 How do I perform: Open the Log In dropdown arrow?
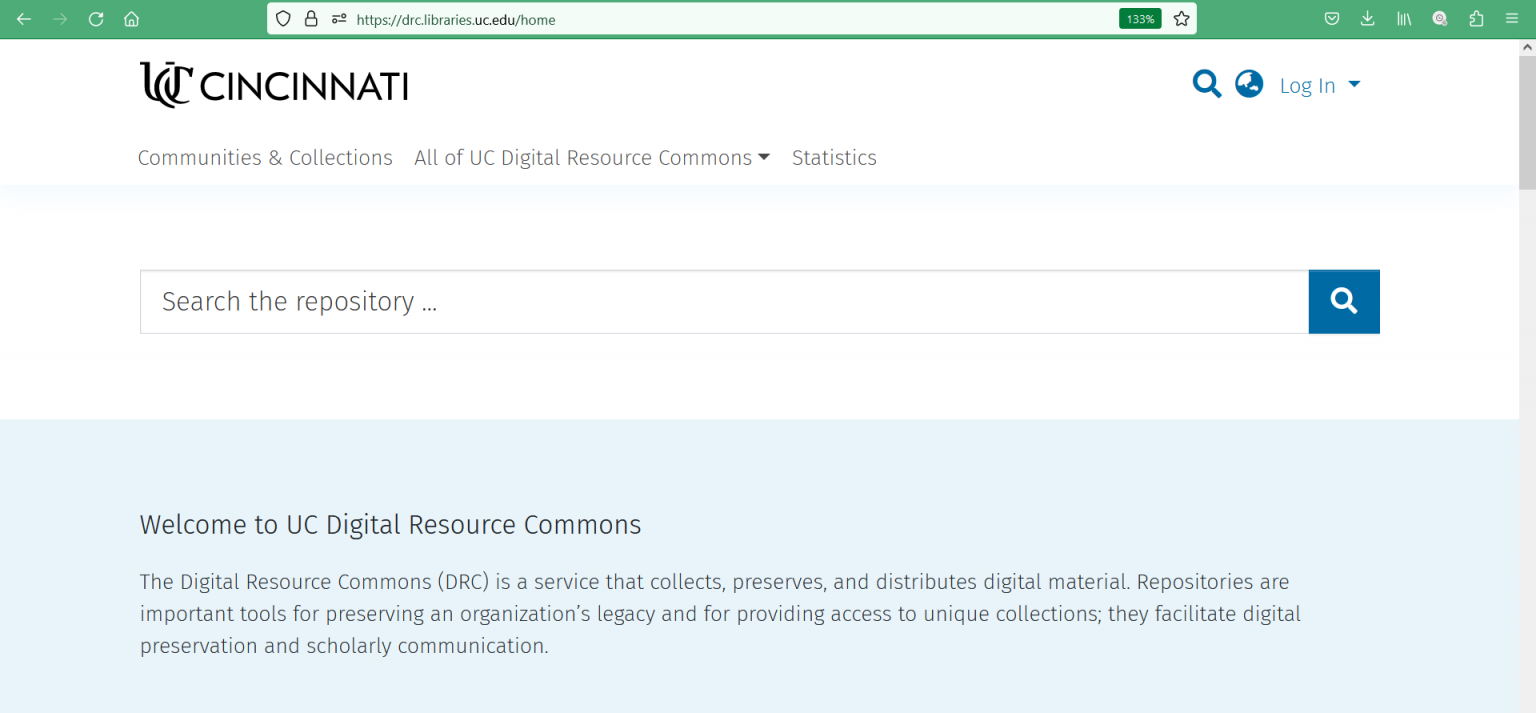click(1355, 85)
